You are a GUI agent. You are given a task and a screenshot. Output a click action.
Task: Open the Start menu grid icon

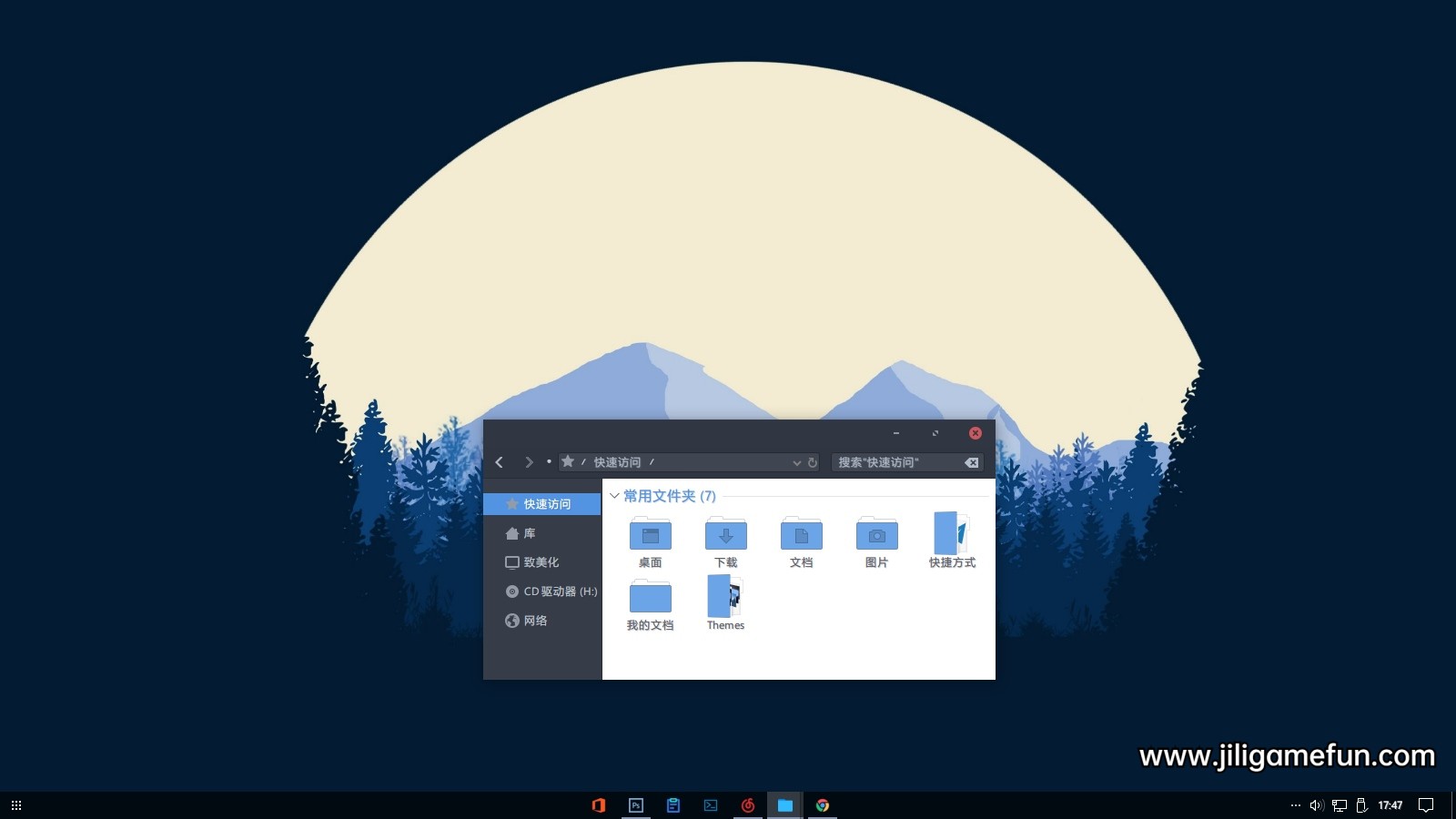tap(16, 805)
